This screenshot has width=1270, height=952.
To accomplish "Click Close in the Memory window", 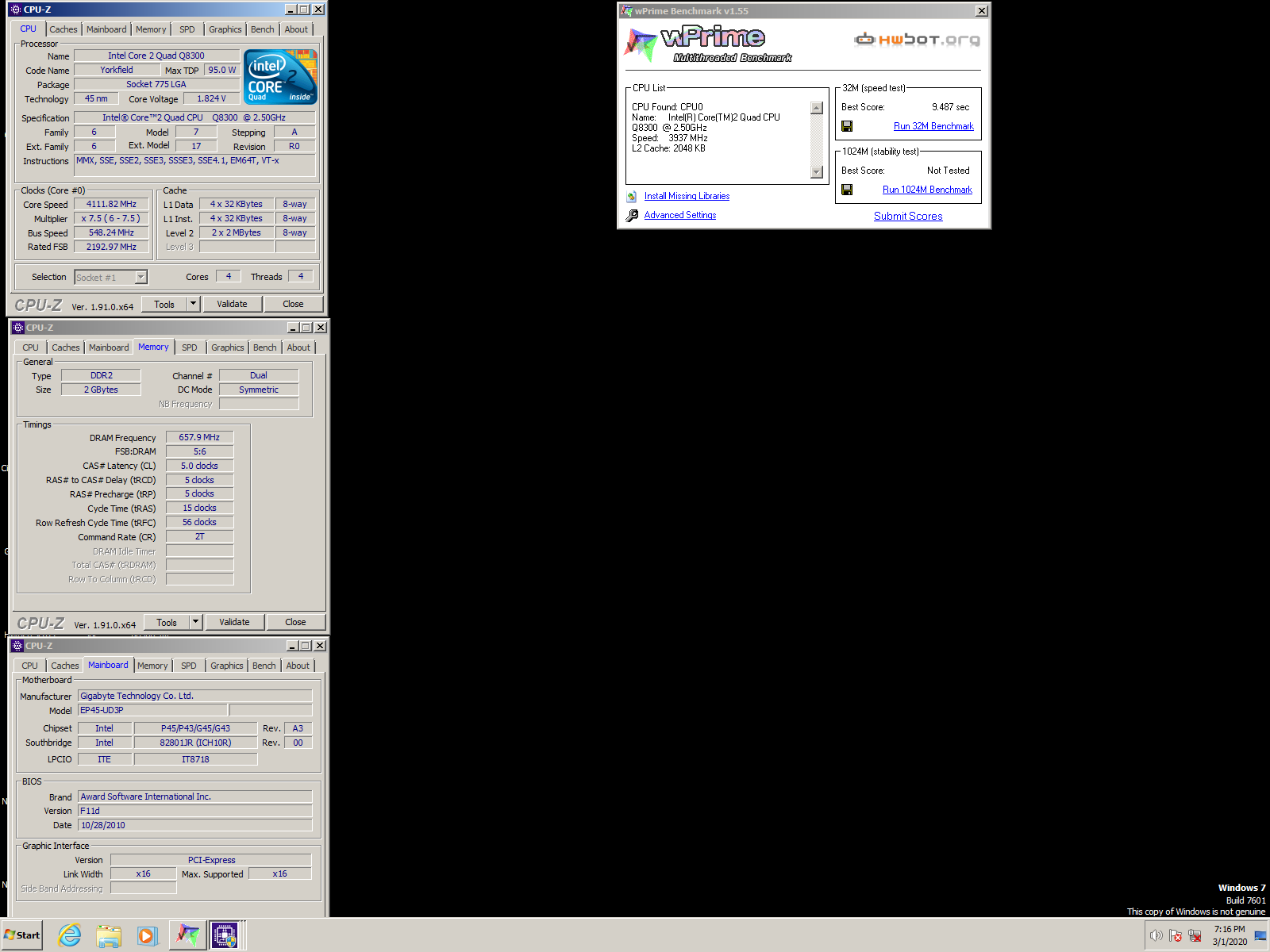I will click(x=295, y=622).
